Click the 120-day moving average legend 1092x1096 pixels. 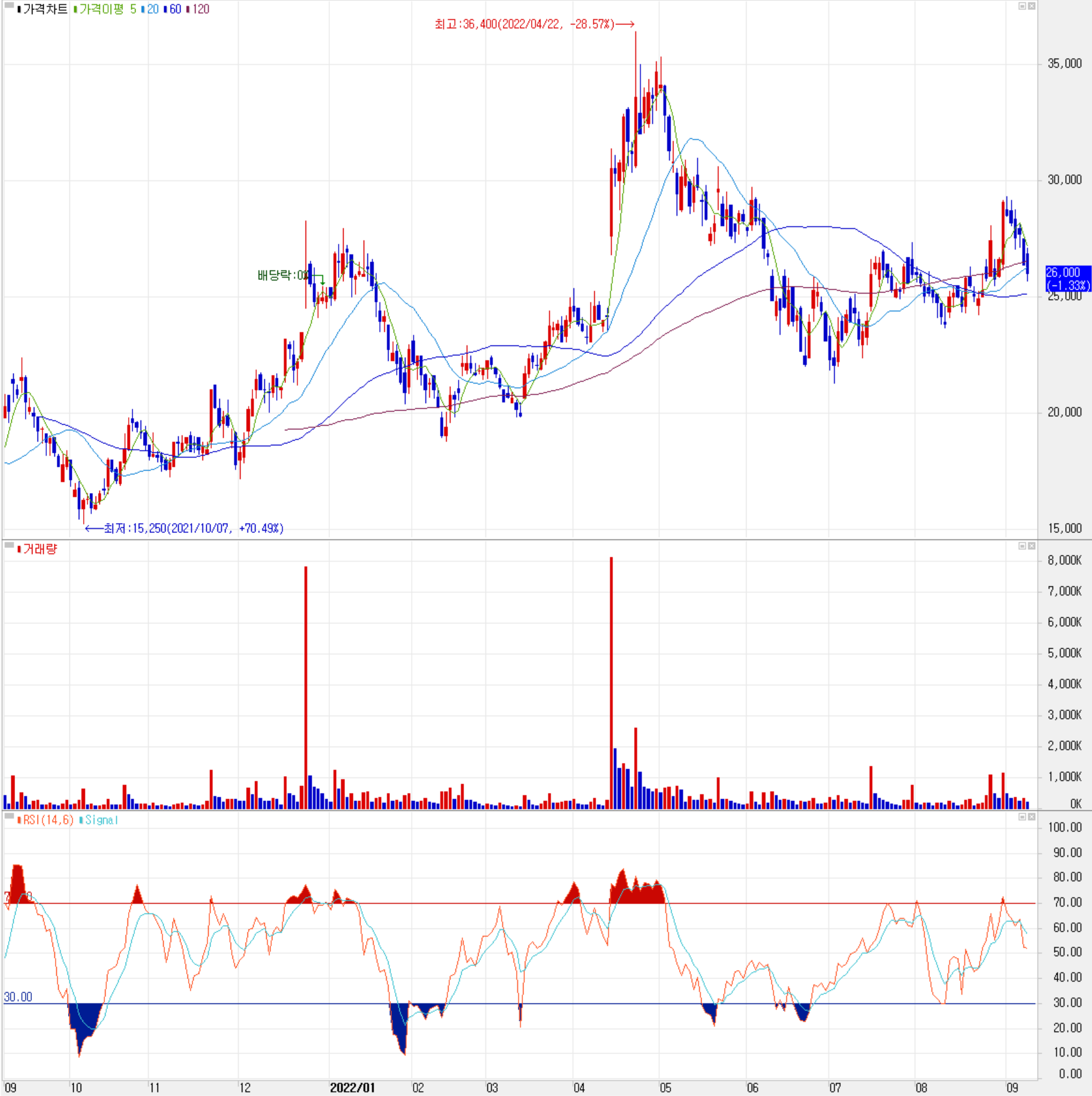coord(200,9)
